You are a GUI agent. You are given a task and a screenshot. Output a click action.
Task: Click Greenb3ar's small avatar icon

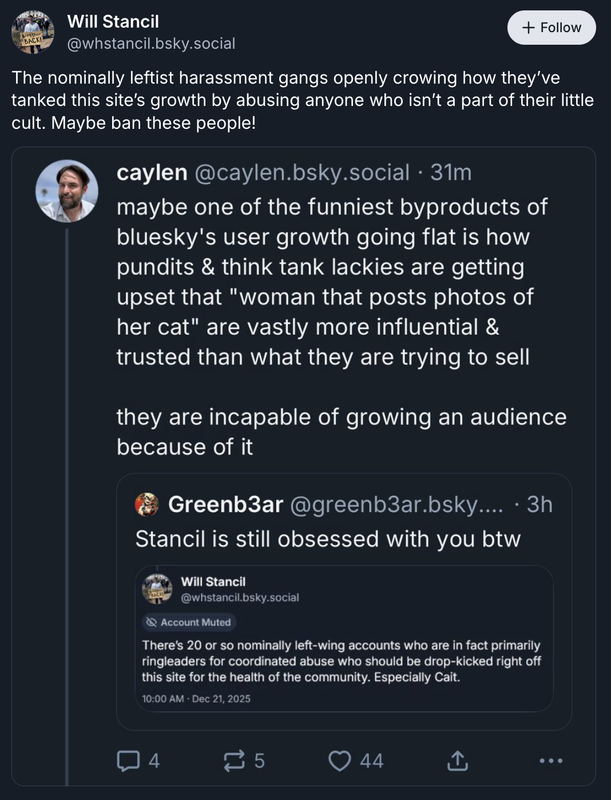(x=146, y=504)
